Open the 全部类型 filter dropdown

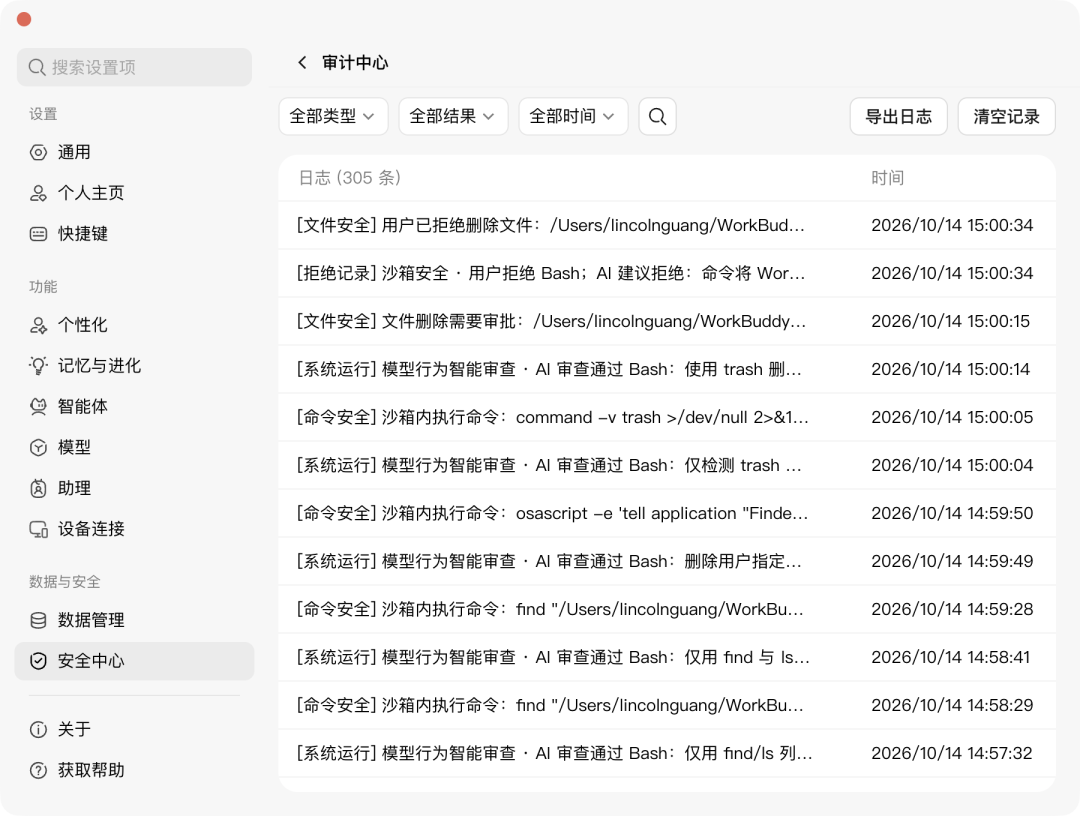click(333, 116)
